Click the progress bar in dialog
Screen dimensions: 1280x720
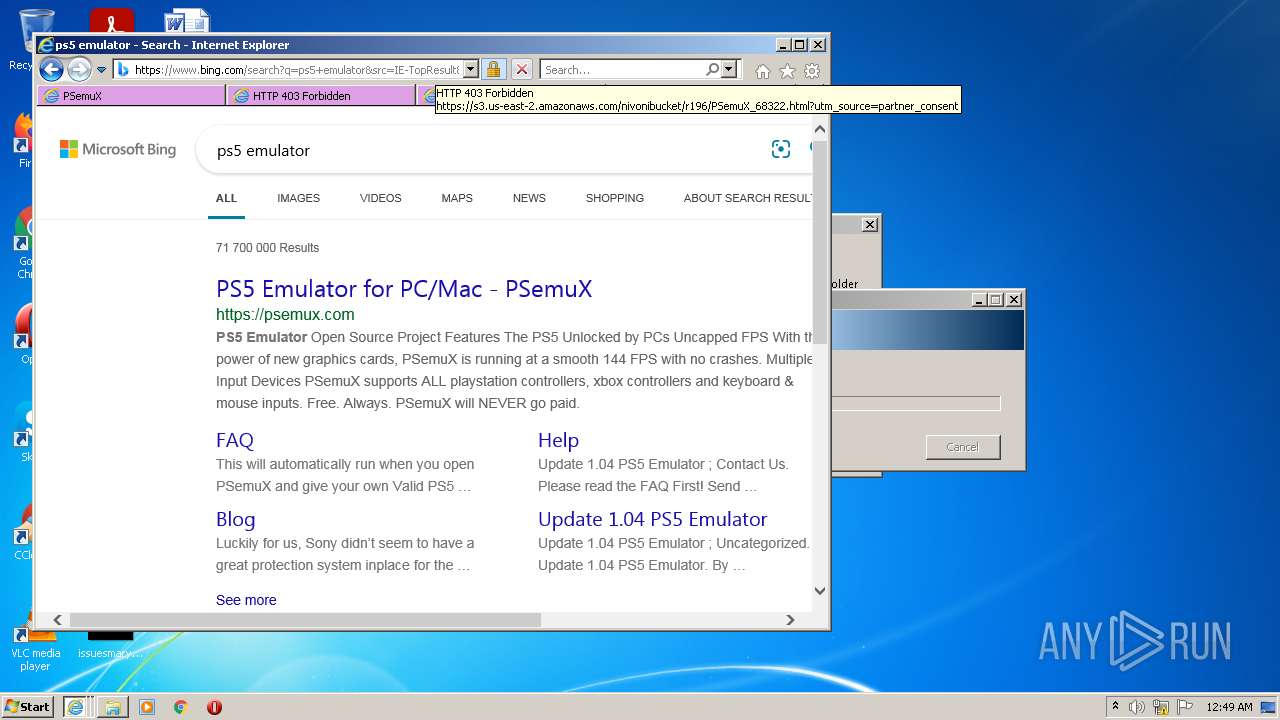pyautogui.click(x=915, y=403)
